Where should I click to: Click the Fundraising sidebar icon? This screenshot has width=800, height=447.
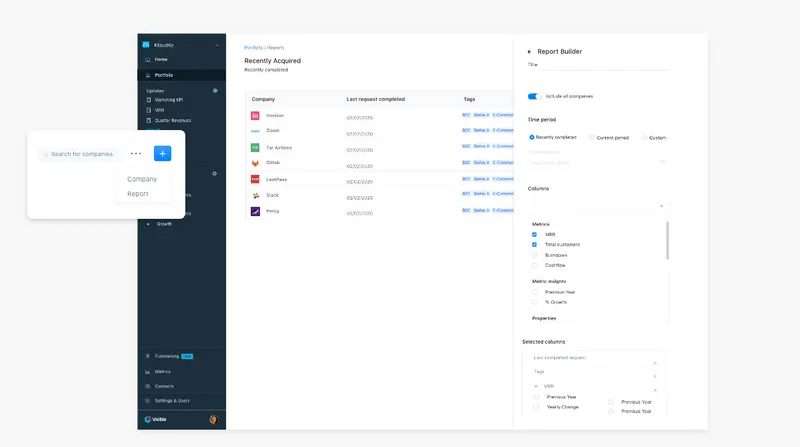[x=148, y=356]
